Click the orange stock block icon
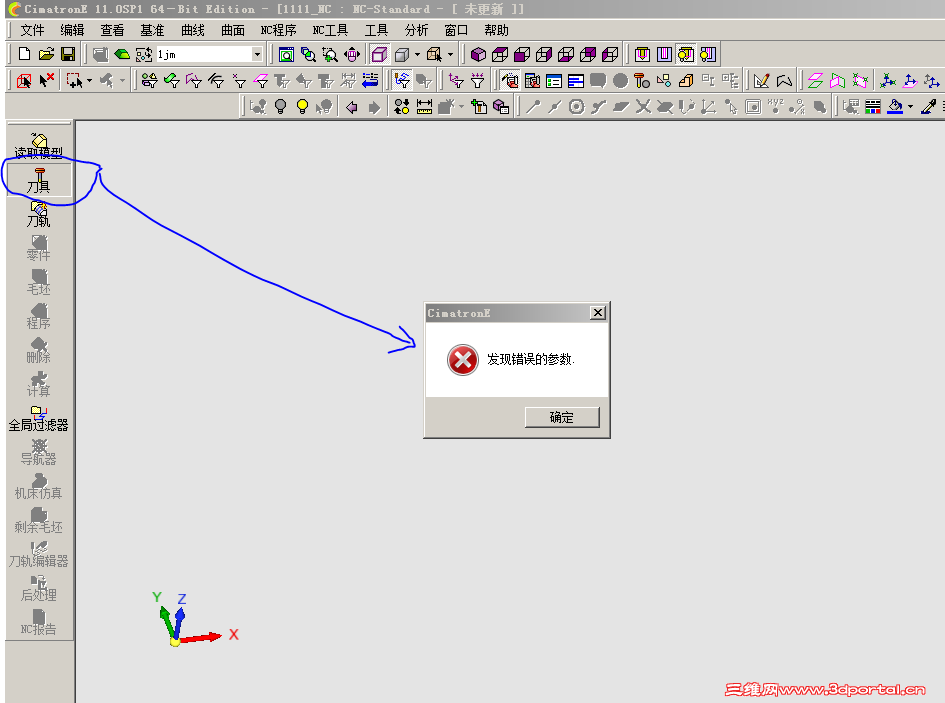The image size is (945, 703). pos(686,80)
